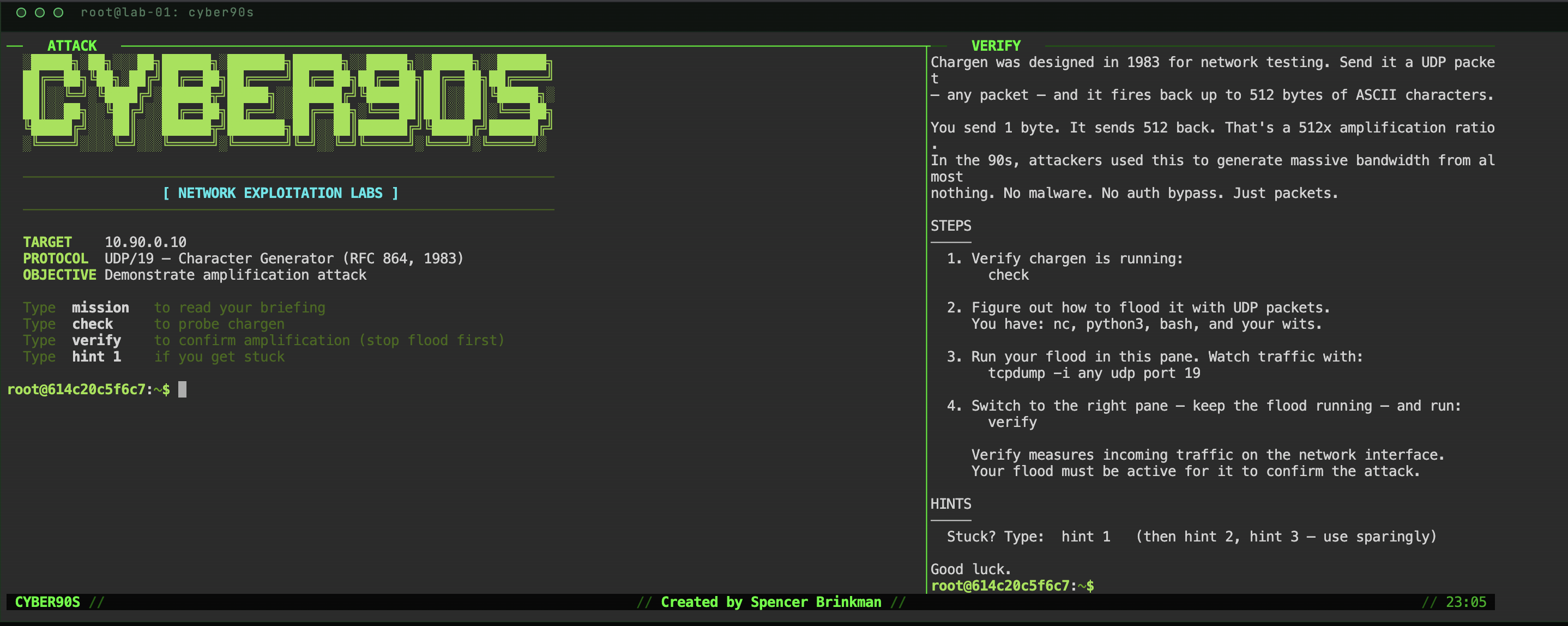1568x626 pixels.
Task: Click the PROTOCOL label
Action: point(56,258)
